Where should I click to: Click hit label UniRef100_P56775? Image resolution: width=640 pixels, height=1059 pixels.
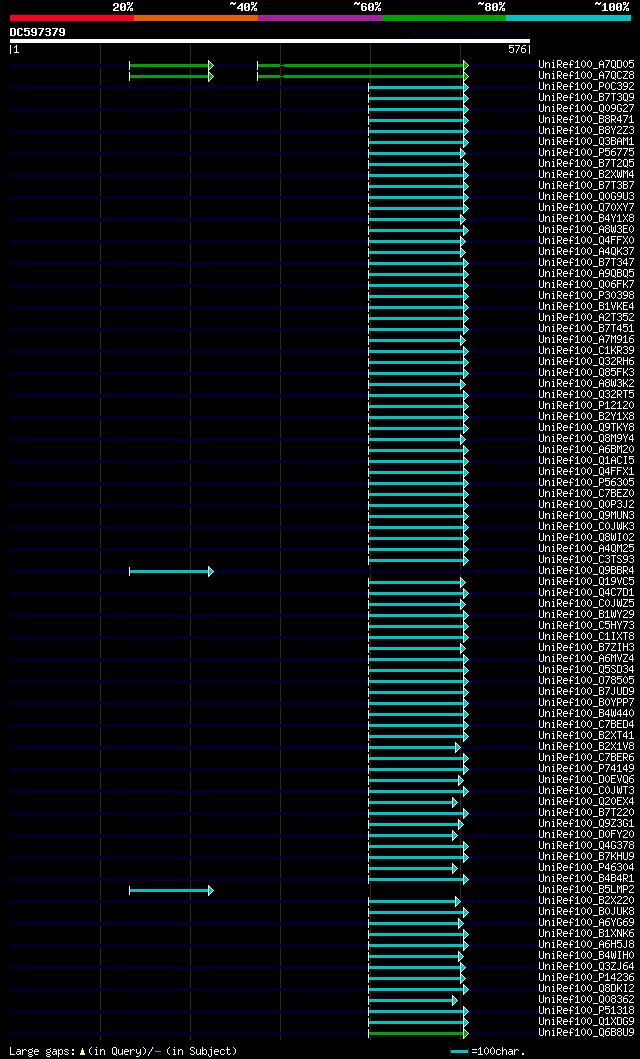(586, 153)
